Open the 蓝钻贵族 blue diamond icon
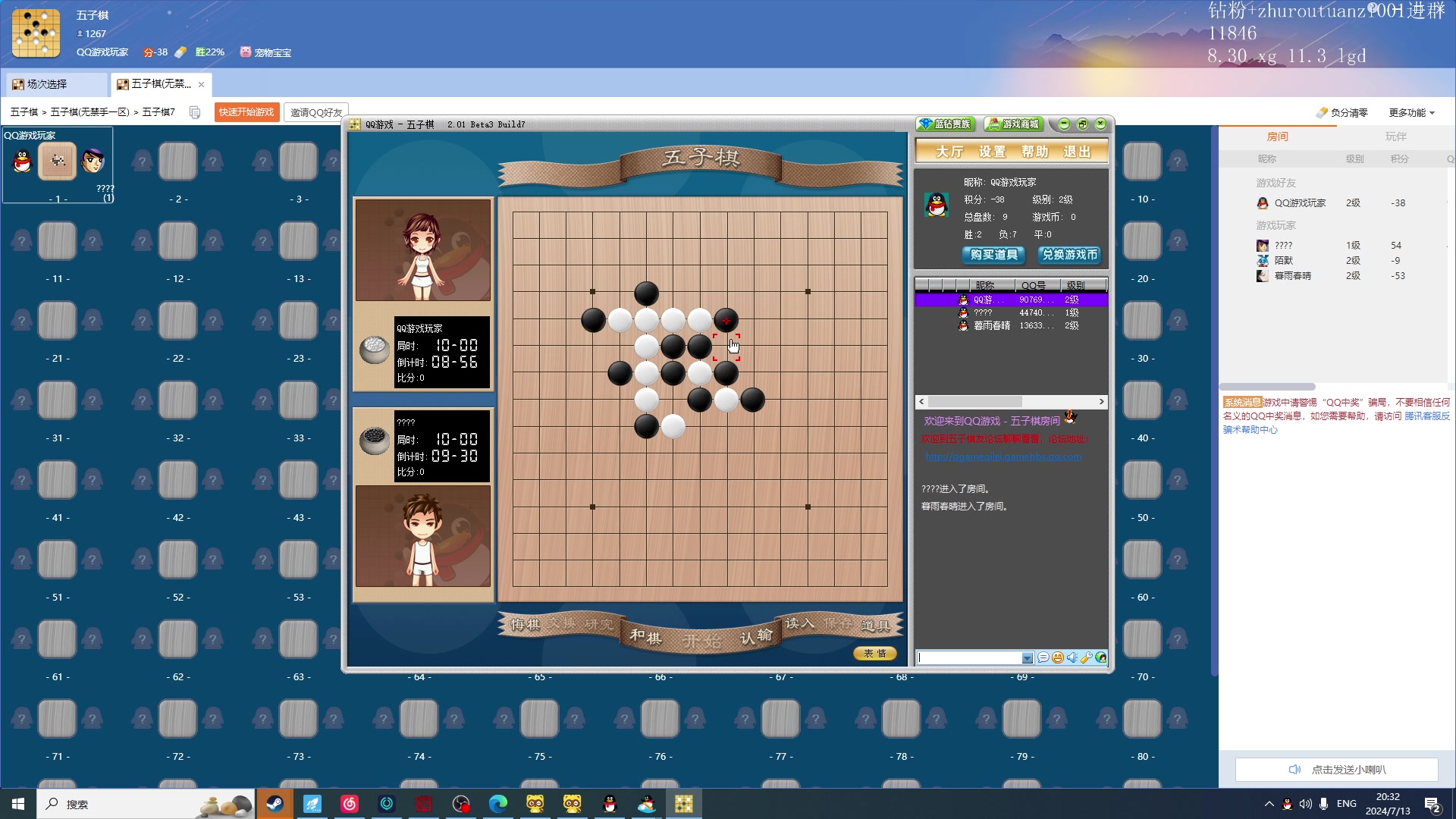Viewport: 1456px width, 819px height. pyautogui.click(x=945, y=124)
